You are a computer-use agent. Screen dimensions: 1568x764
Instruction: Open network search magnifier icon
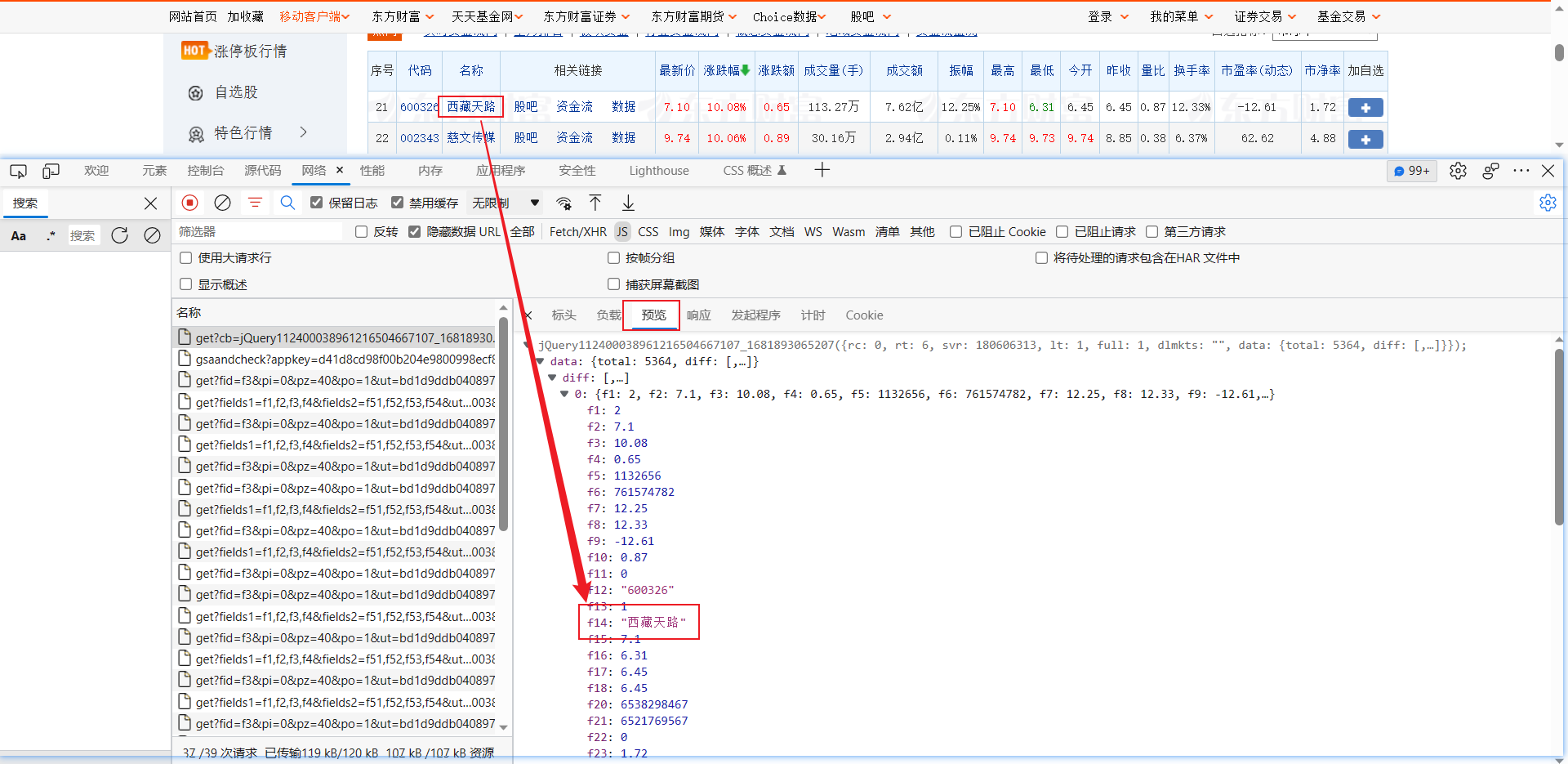[287, 203]
